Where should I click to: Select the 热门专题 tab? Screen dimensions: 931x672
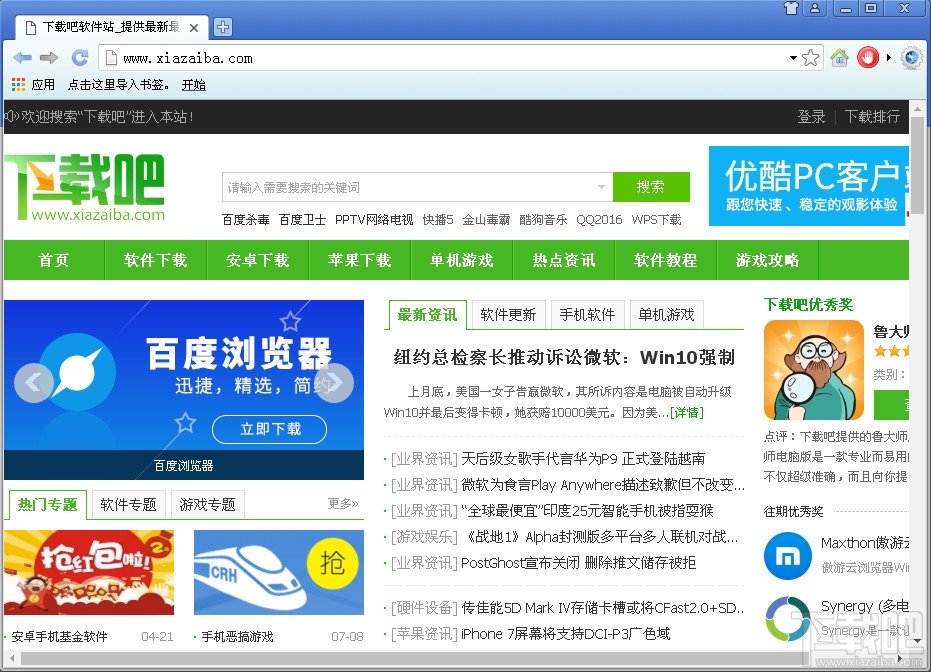[48, 505]
